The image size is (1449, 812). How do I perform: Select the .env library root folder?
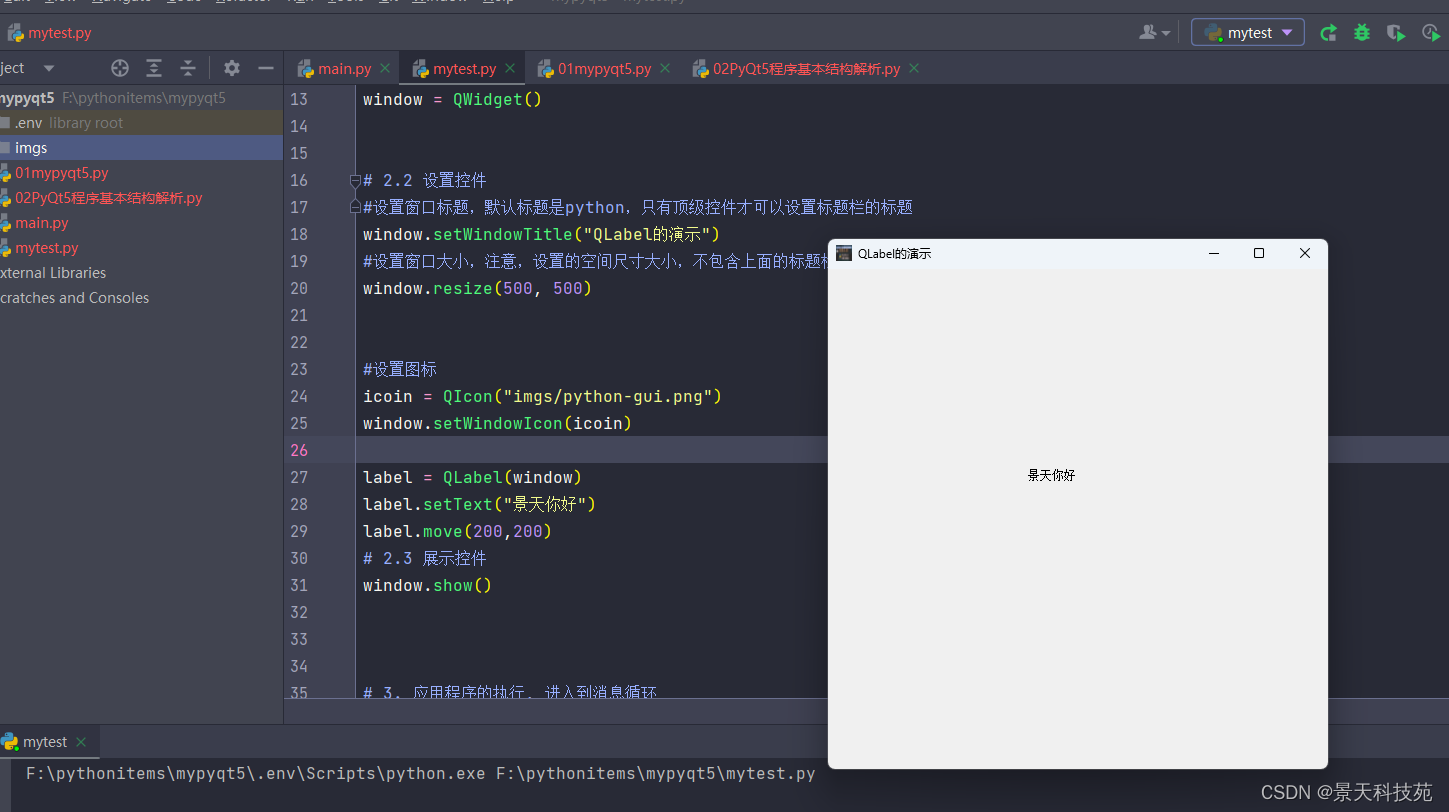tap(141, 123)
